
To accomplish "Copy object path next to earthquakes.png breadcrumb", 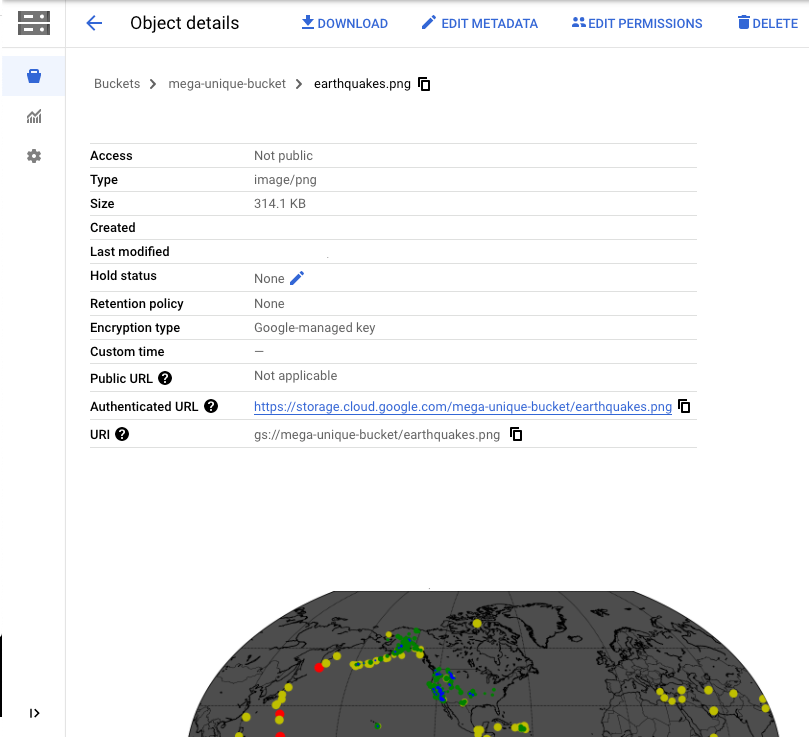I will click(424, 84).
